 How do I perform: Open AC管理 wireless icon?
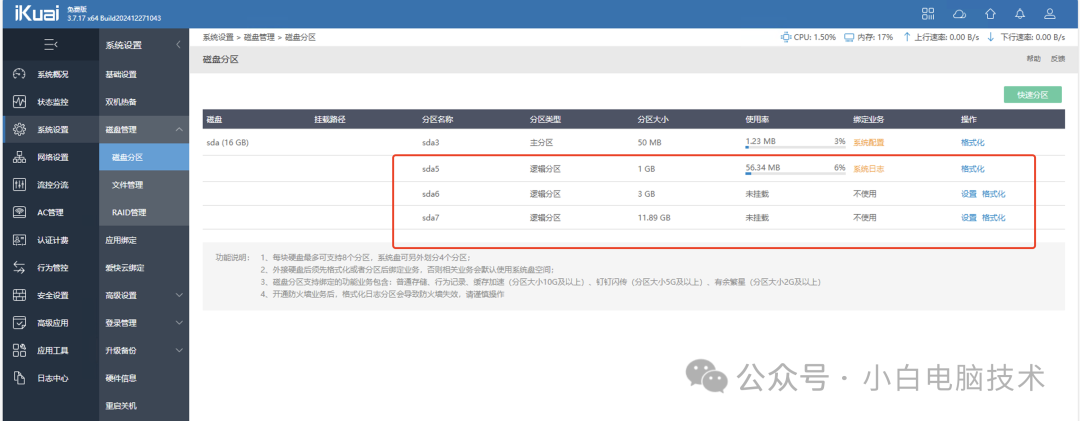click(x=19, y=212)
